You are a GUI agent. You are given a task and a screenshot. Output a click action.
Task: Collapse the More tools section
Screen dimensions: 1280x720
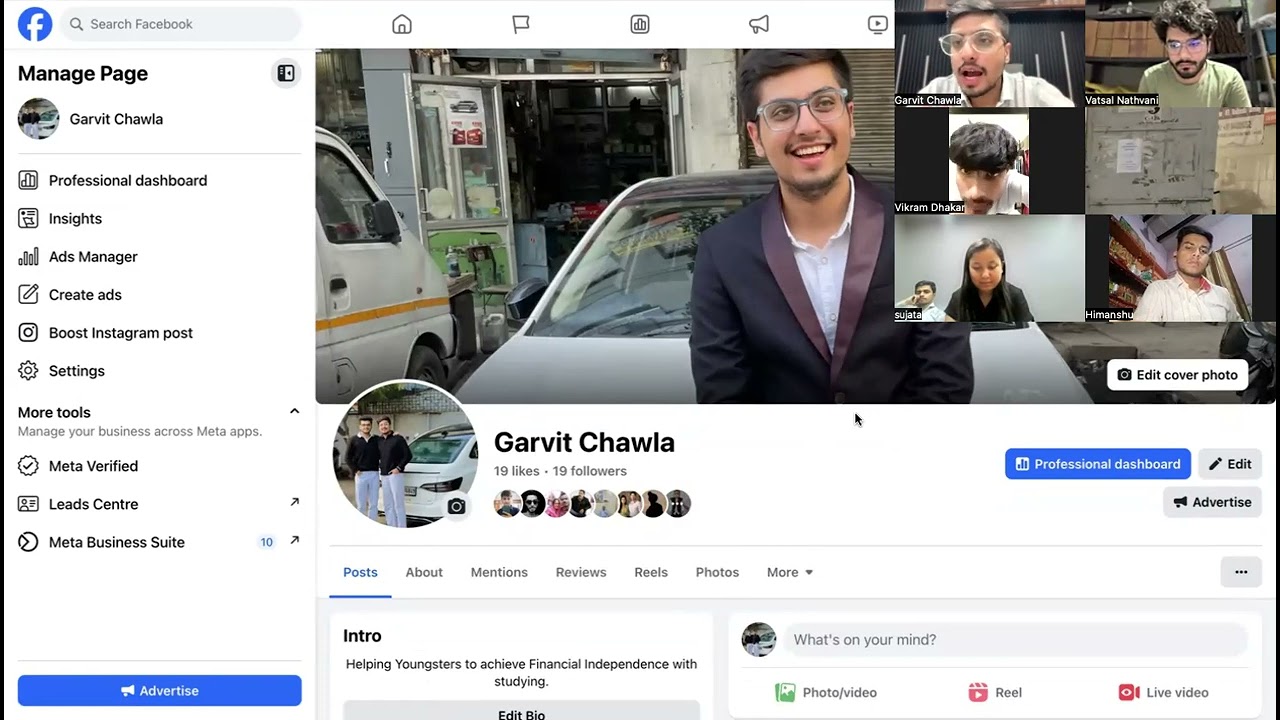point(294,411)
